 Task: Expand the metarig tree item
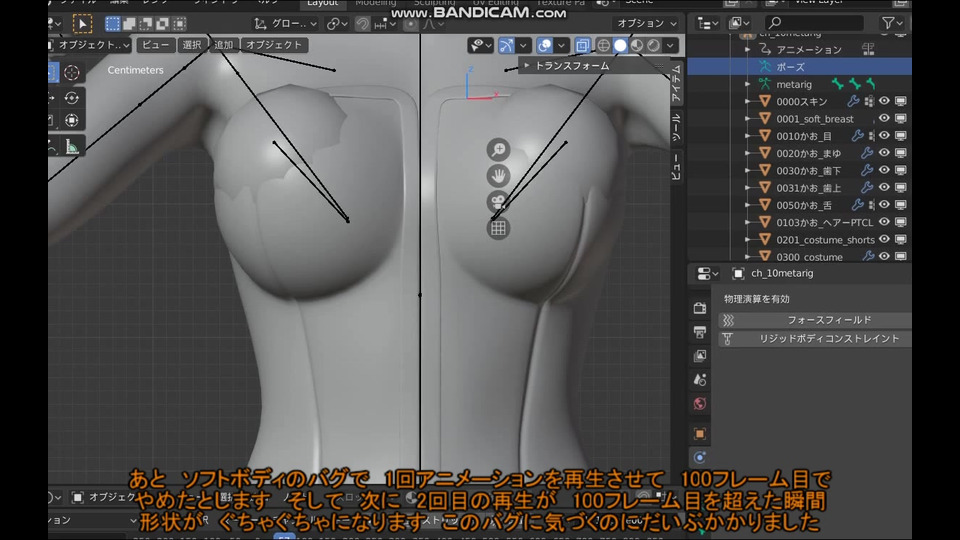[749, 84]
